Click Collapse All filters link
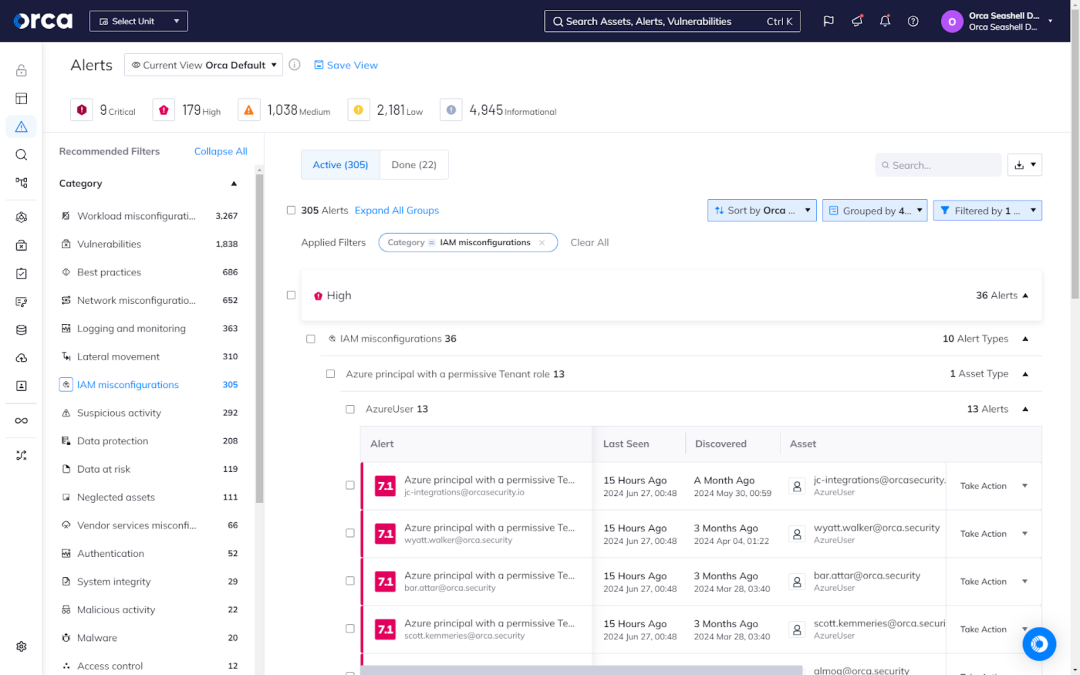 click(x=220, y=152)
